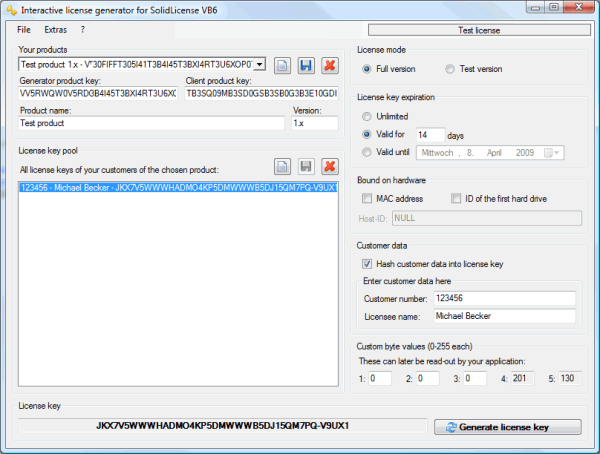Image resolution: width=600 pixels, height=454 pixels.
Task: Select the Michael Becker license key row
Action: tap(178, 188)
